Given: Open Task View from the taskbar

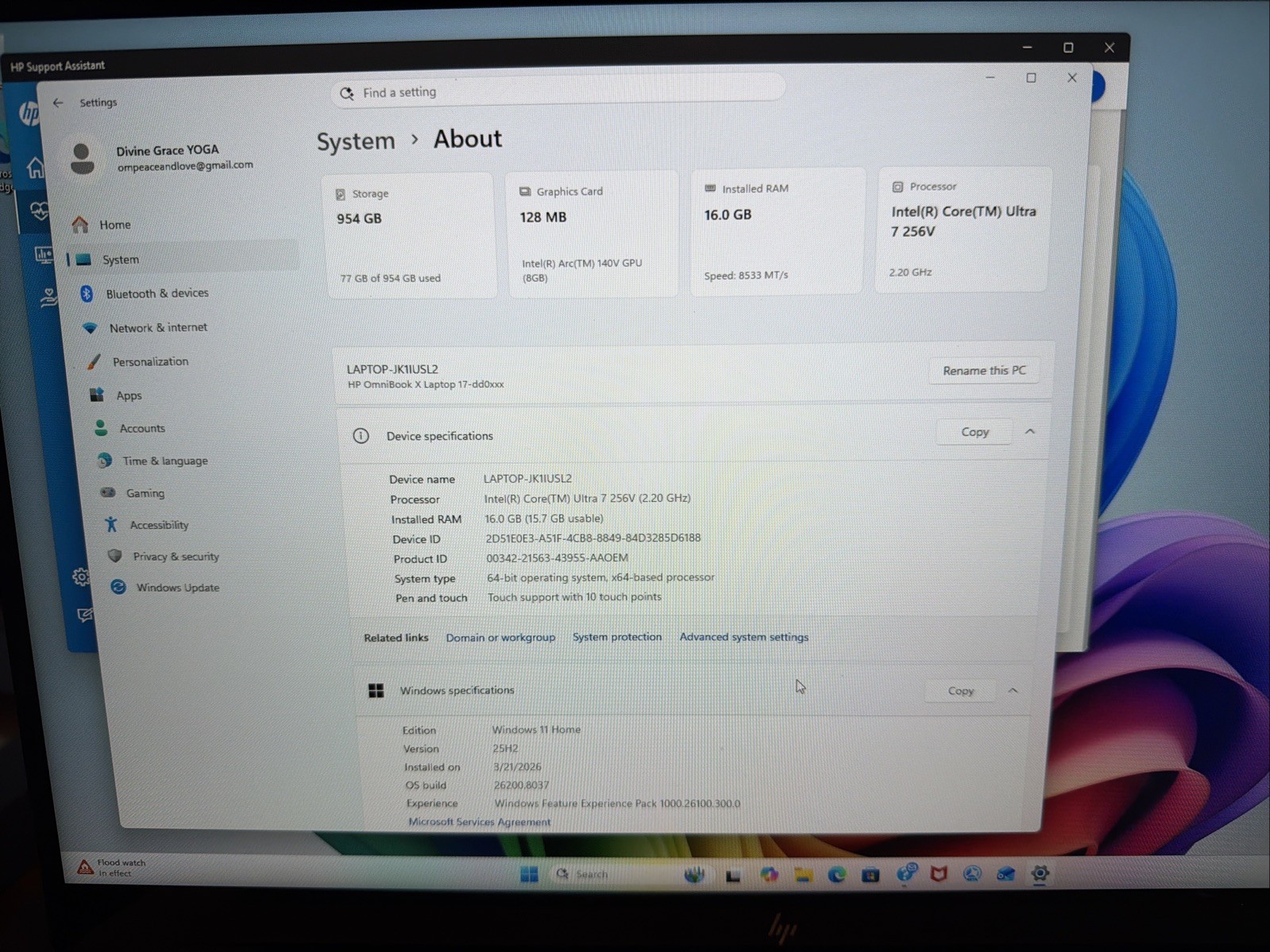Looking at the screenshot, I should (x=733, y=876).
